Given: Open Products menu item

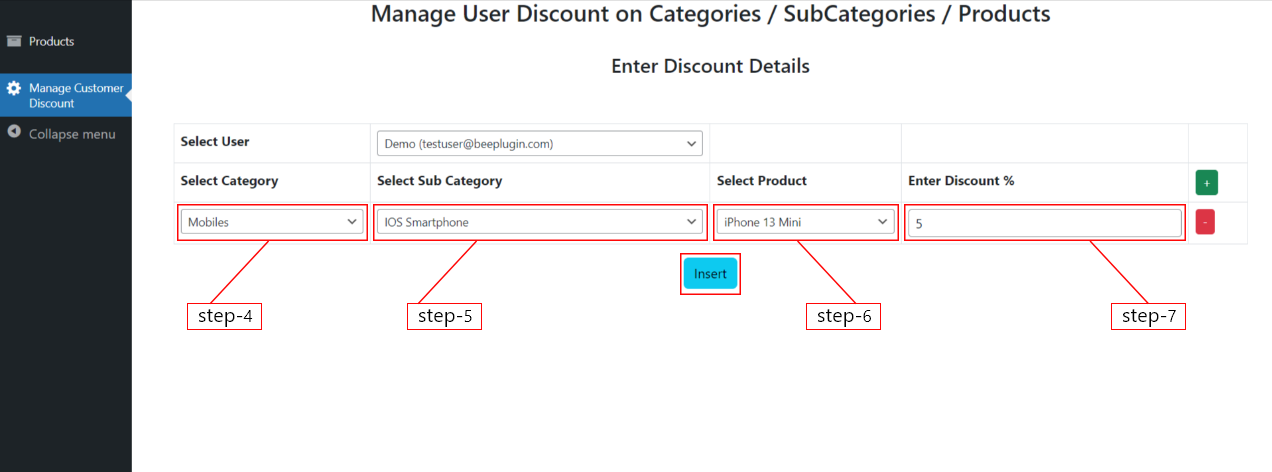Looking at the screenshot, I should (x=52, y=42).
